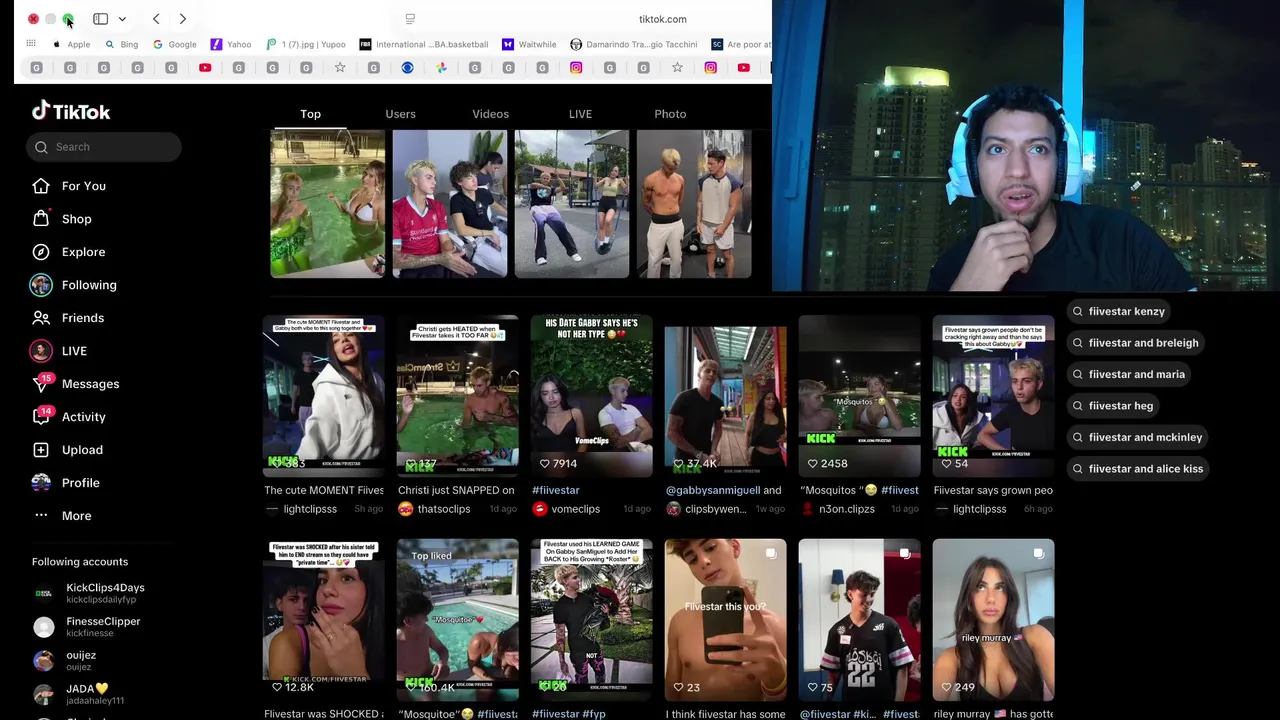Open the International BA.basketball bookmark
This screenshot has width=1280, height=720.
[424, 44]
